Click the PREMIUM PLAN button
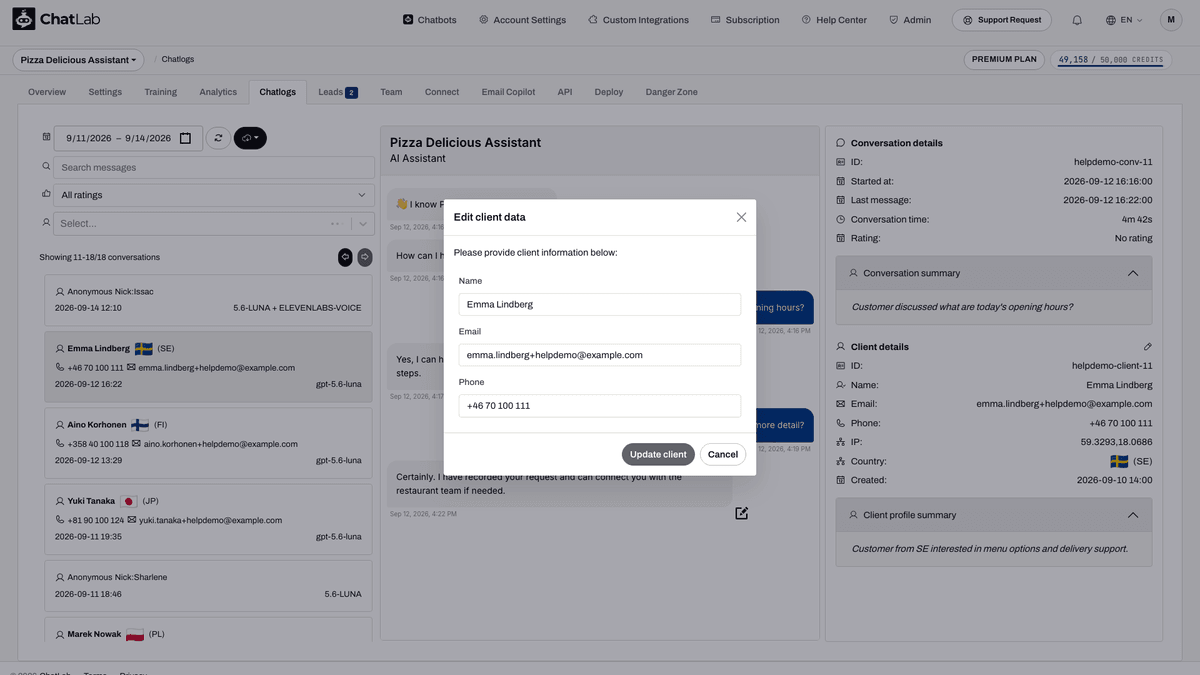1200x675 pixels. pos(1005,60)
